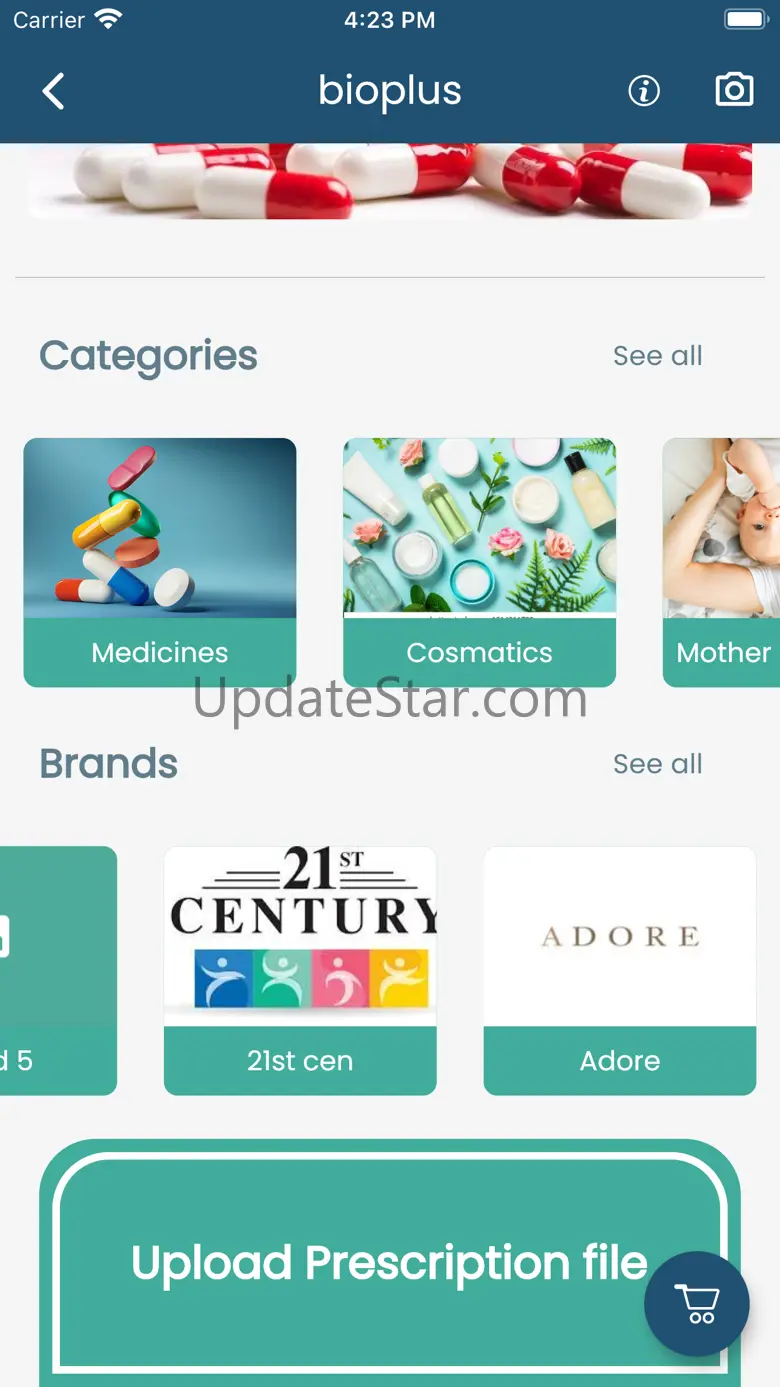See all Brands
This screenshot has height=1387, width=780.
(657, 764)
